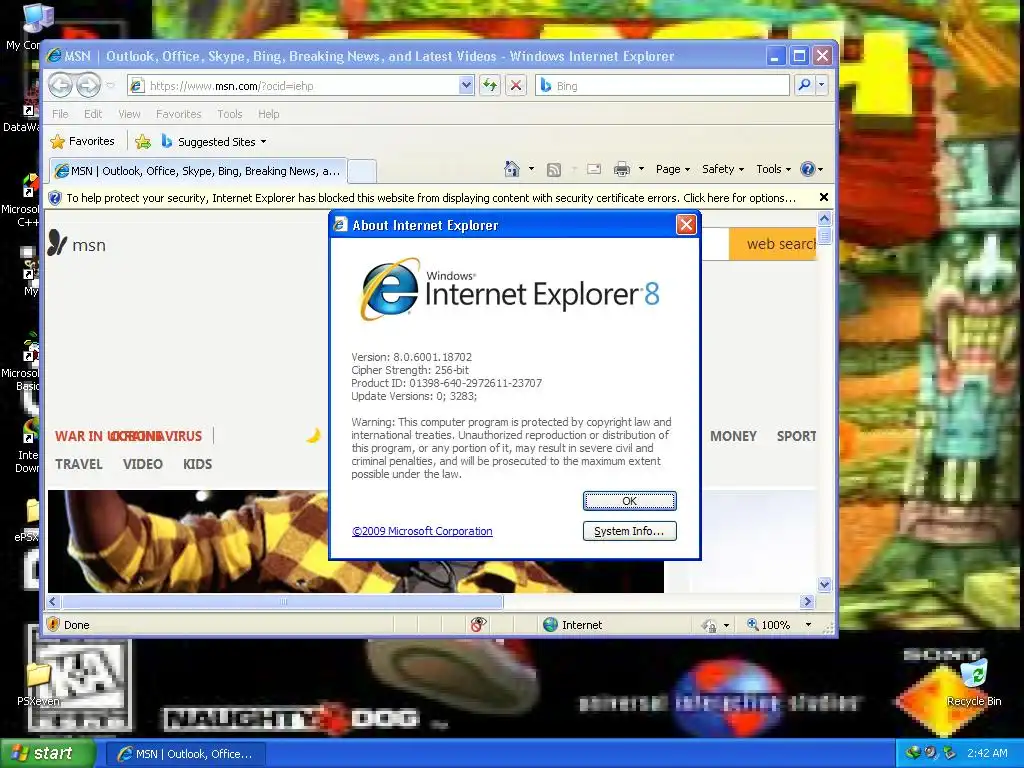Click the System Info button
The height and width of the screenshot is (768, 1024).
[630, 531]
